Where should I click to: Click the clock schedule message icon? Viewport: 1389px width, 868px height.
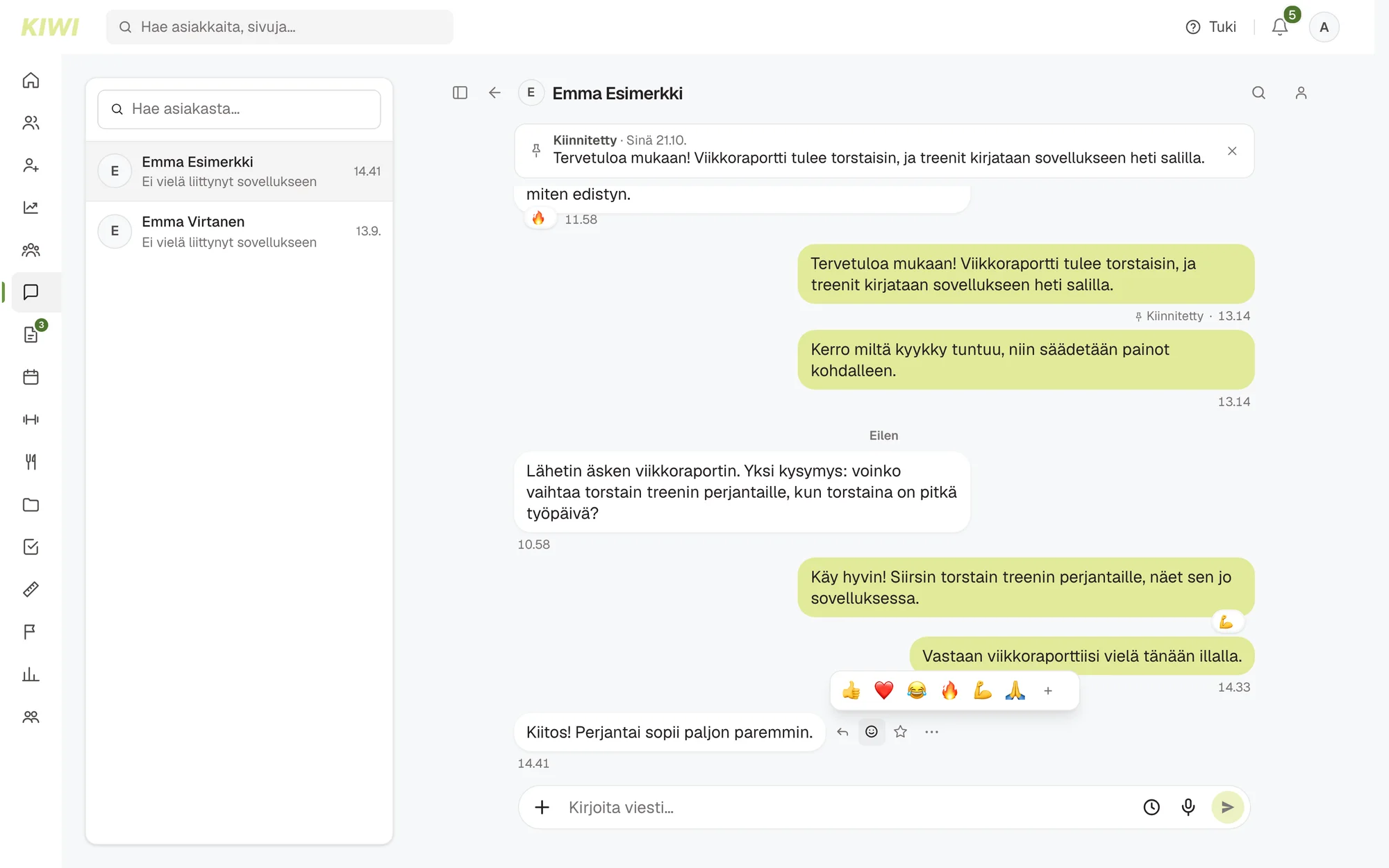[x=1151, y=807]
